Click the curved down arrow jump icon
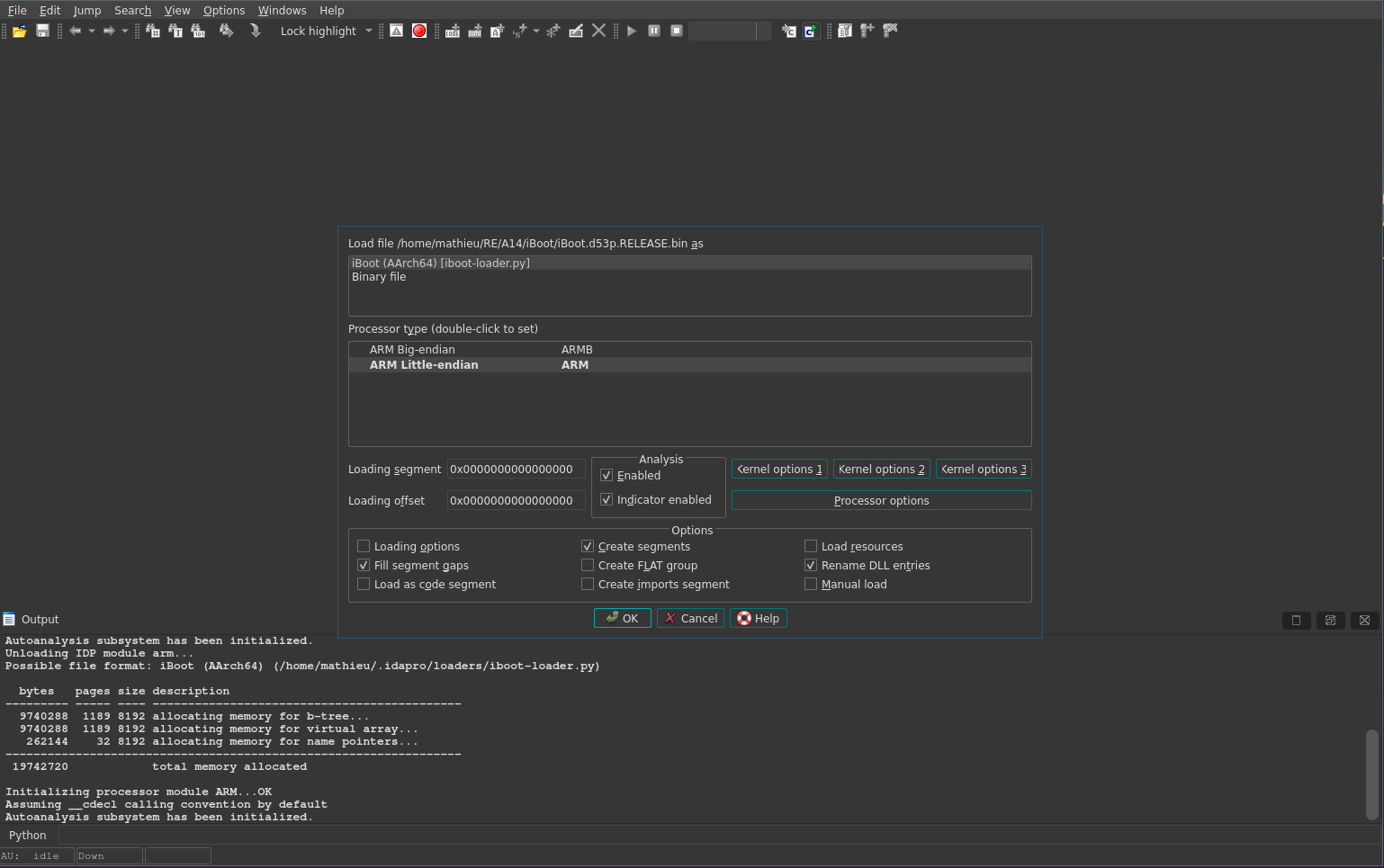The height and width of the screenshot is (868, 1384). [256, 31]
